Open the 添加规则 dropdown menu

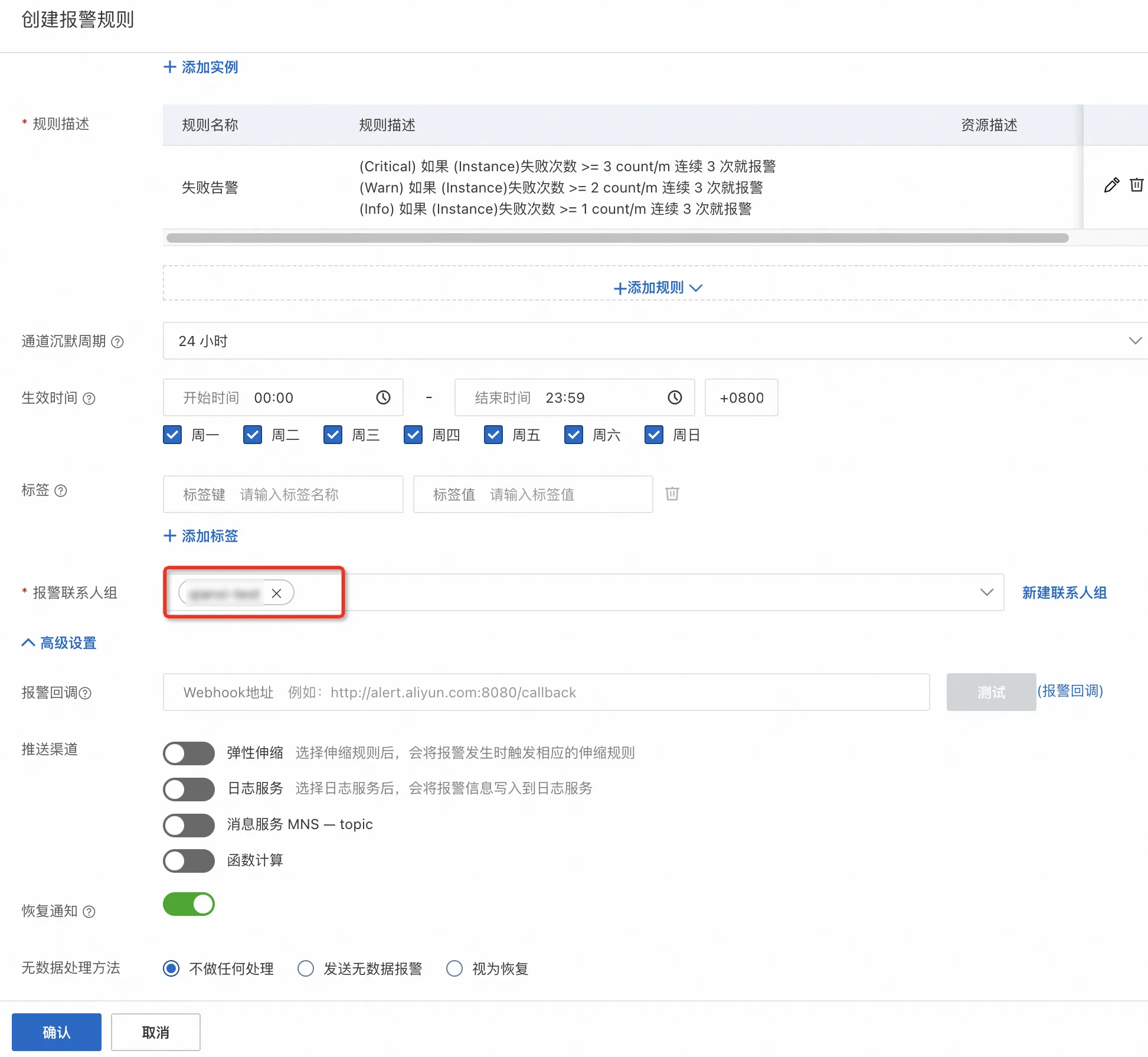pyautogui.click(x=658, y=288)
